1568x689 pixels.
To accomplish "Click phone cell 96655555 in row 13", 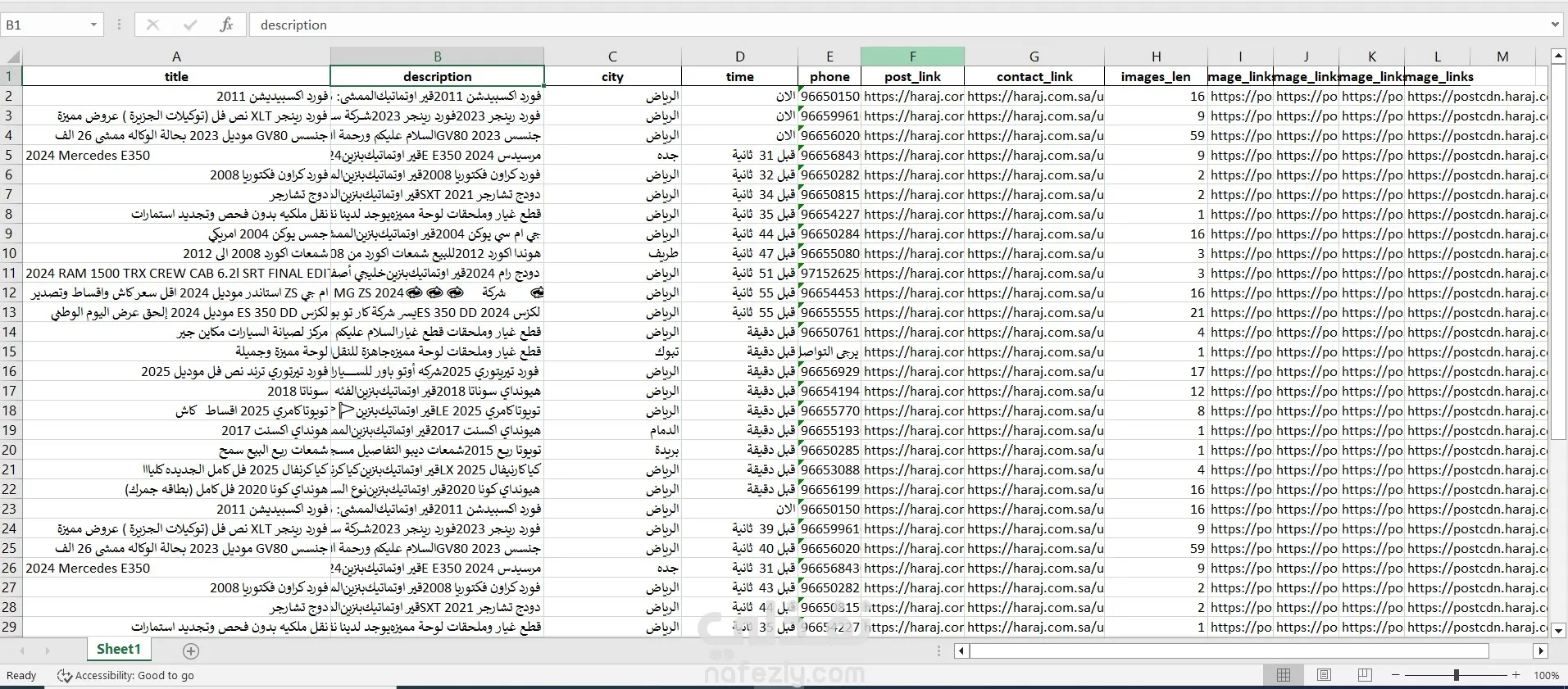I will click(x=829, y=312).
